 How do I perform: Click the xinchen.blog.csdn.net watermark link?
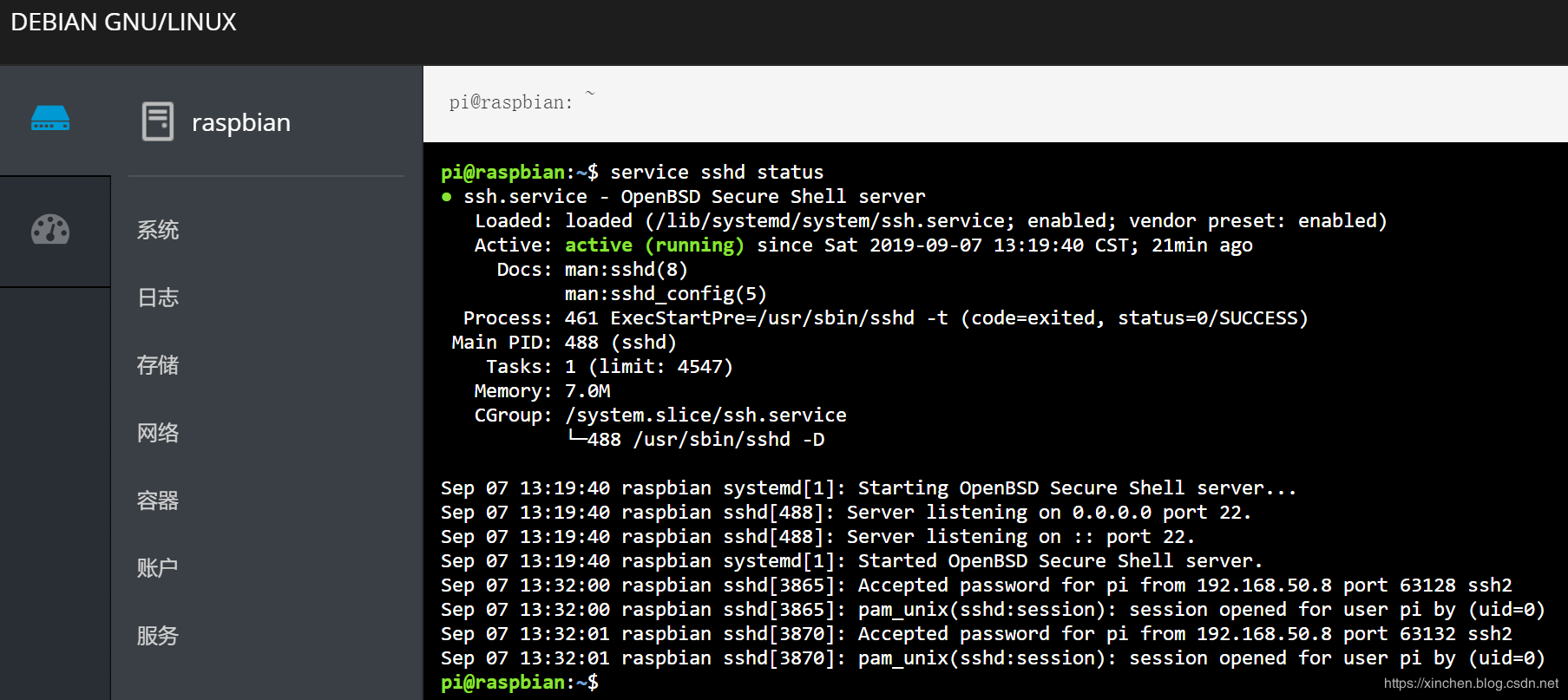[1471, 684]
